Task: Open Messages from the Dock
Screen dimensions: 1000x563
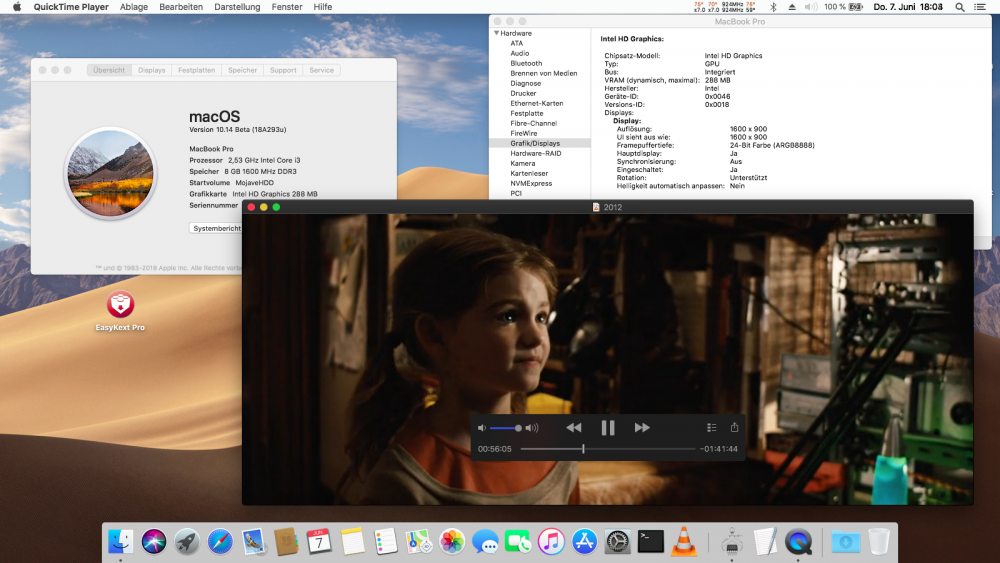Action: point(485,542)
